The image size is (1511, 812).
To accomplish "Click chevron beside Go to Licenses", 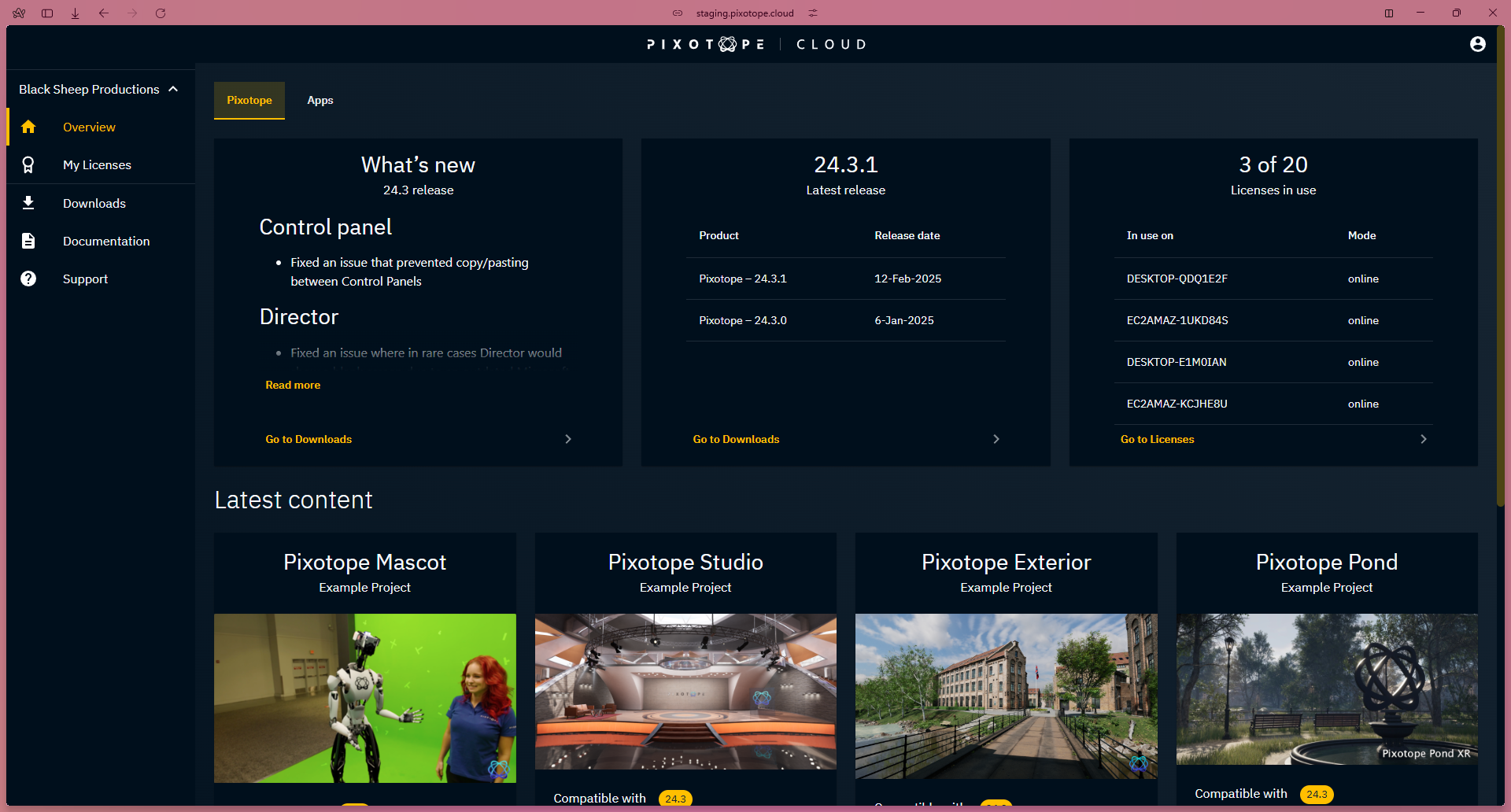I will (x=1423, y=439).
